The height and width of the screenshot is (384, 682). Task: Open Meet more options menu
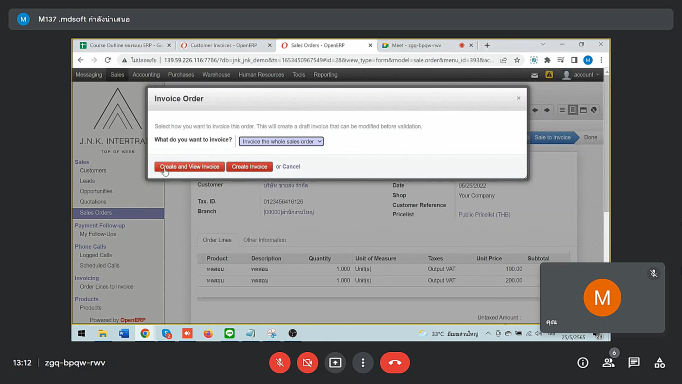[363, 362]
